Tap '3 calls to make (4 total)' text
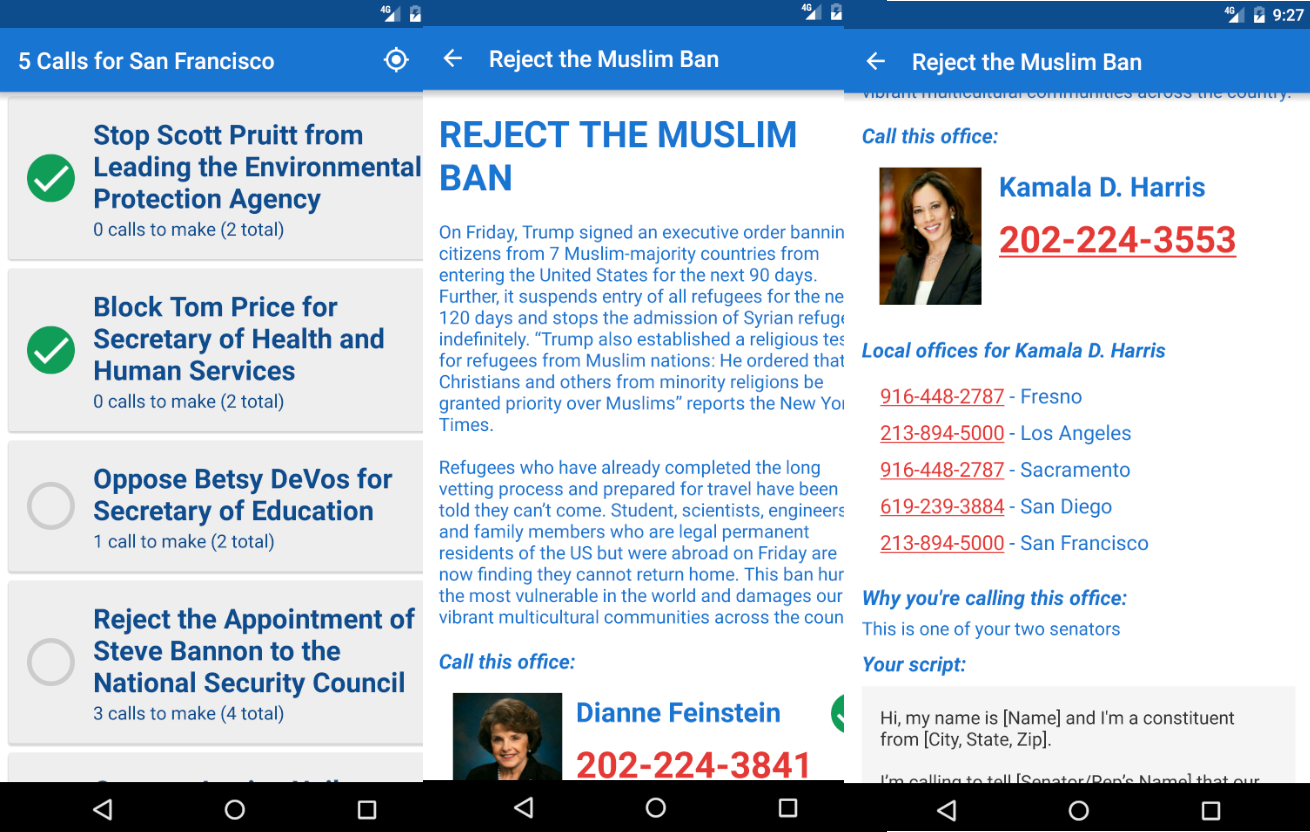The width and height of the screenshot is (1310, 832). tap(189, 714)
